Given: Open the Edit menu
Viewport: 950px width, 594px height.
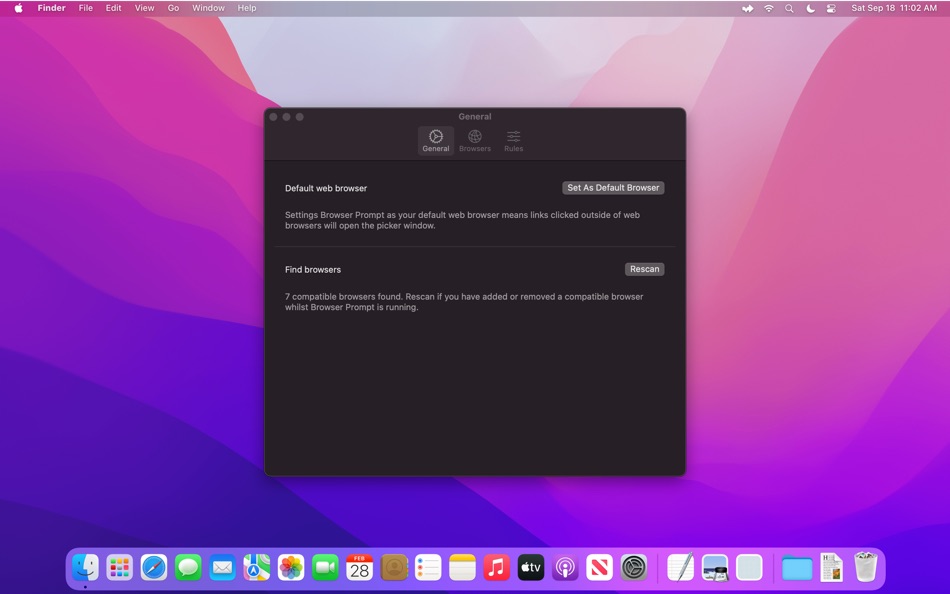Looking at the screenshot, I should point(113,8).
